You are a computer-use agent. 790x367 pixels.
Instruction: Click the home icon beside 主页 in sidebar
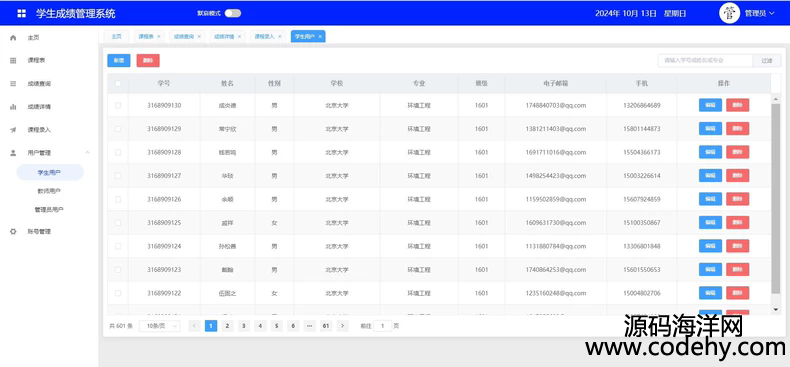[x=13, y=37]
